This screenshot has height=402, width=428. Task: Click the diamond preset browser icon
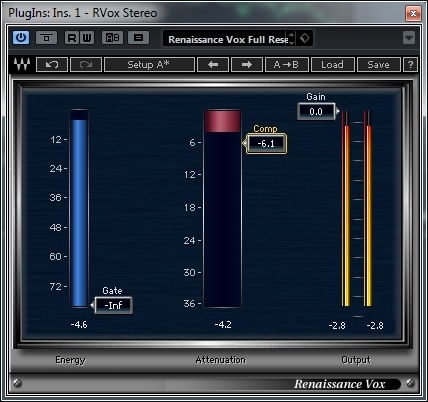pos(304,38)
